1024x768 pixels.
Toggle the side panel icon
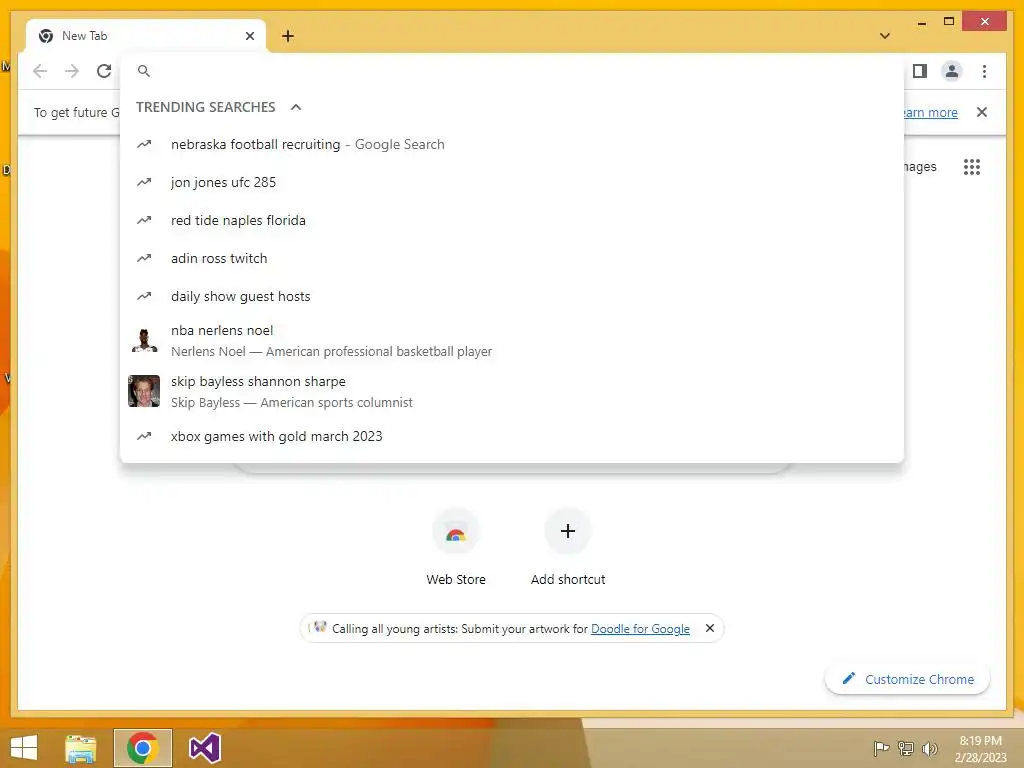920,71
